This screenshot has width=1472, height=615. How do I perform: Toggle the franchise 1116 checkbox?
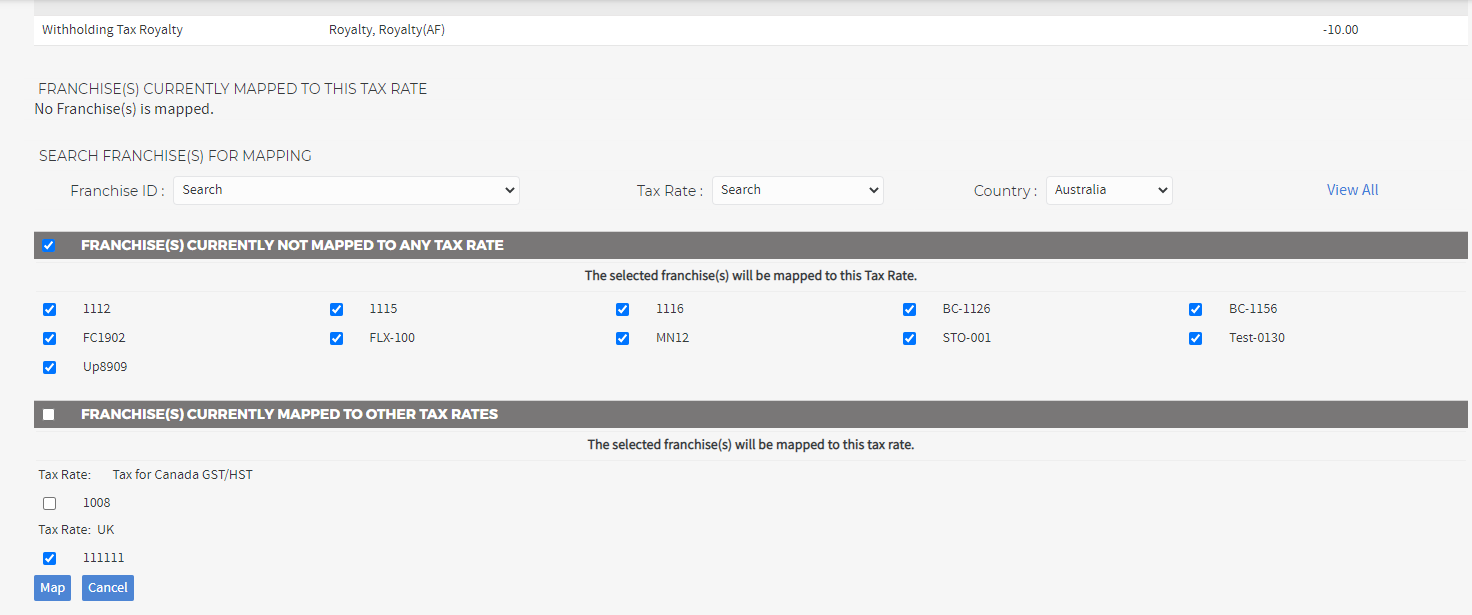(622, 310)
